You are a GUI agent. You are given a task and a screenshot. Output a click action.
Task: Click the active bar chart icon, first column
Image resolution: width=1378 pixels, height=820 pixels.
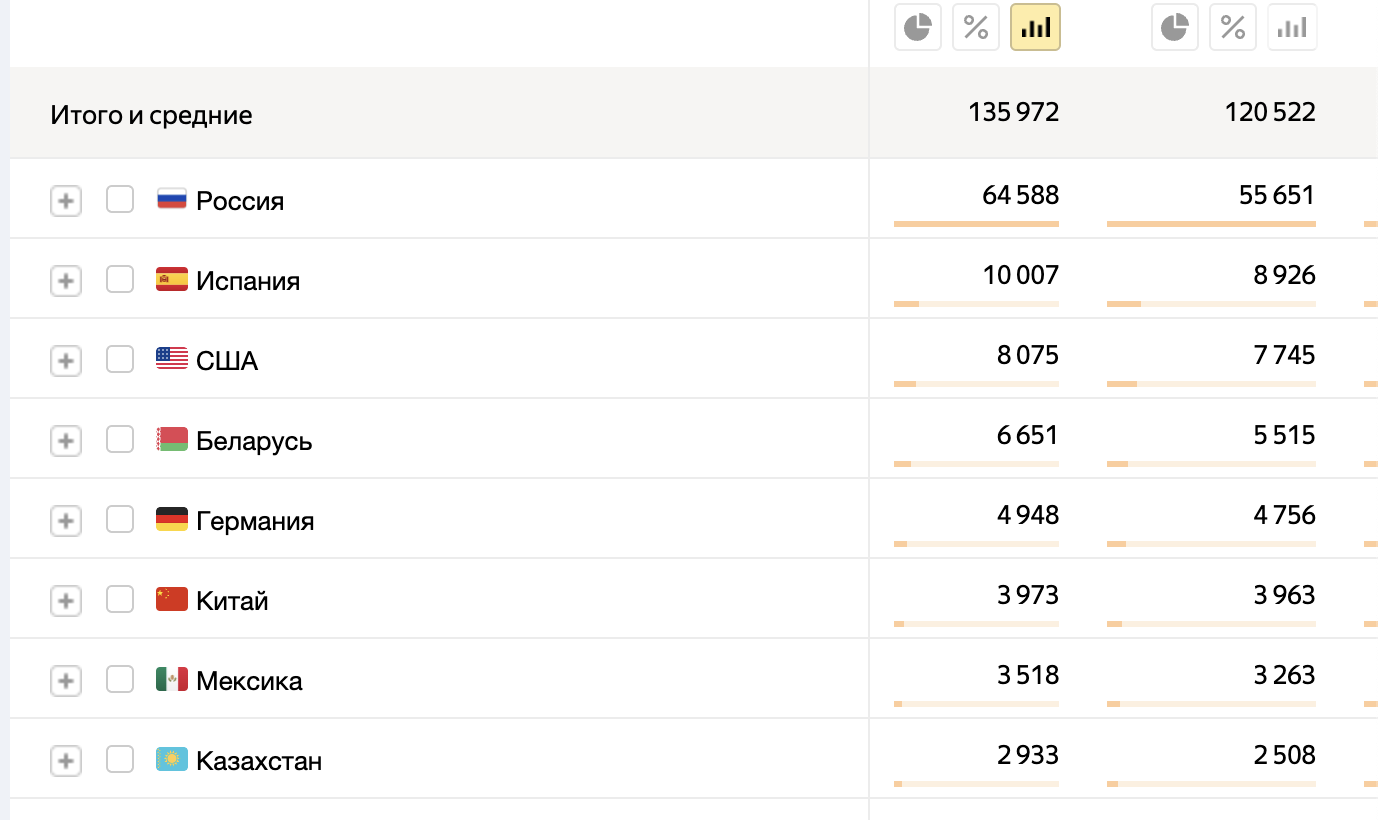[1035, 28]
